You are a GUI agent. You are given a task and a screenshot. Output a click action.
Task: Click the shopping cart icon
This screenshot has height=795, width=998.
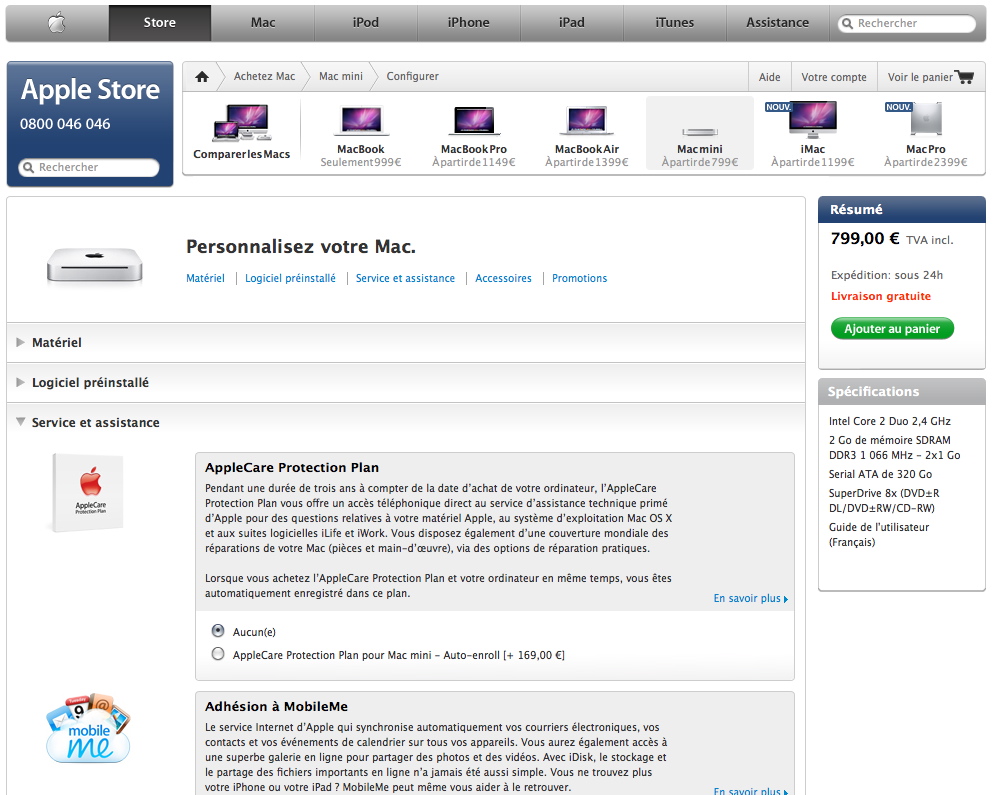pos(965,77)
